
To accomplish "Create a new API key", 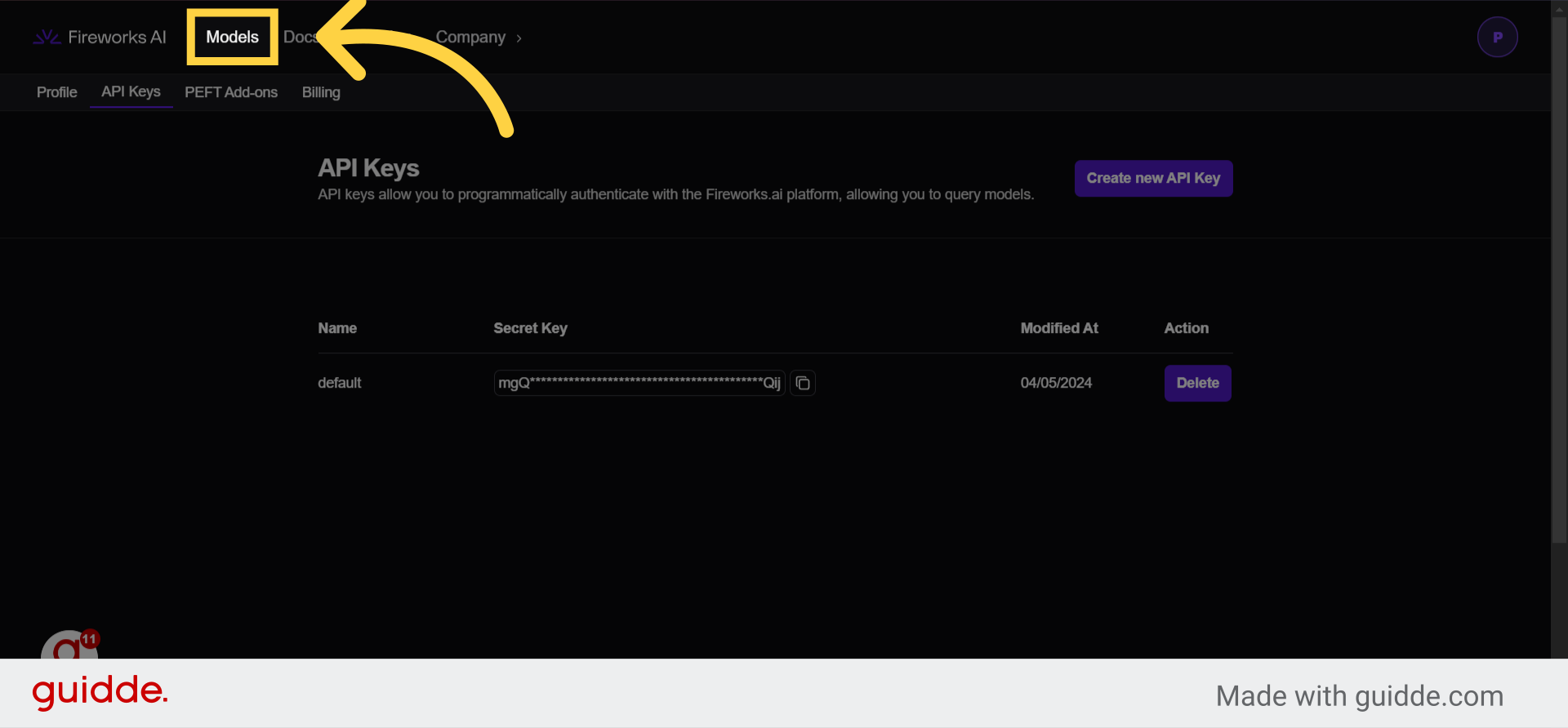I will click(1153, 178).
